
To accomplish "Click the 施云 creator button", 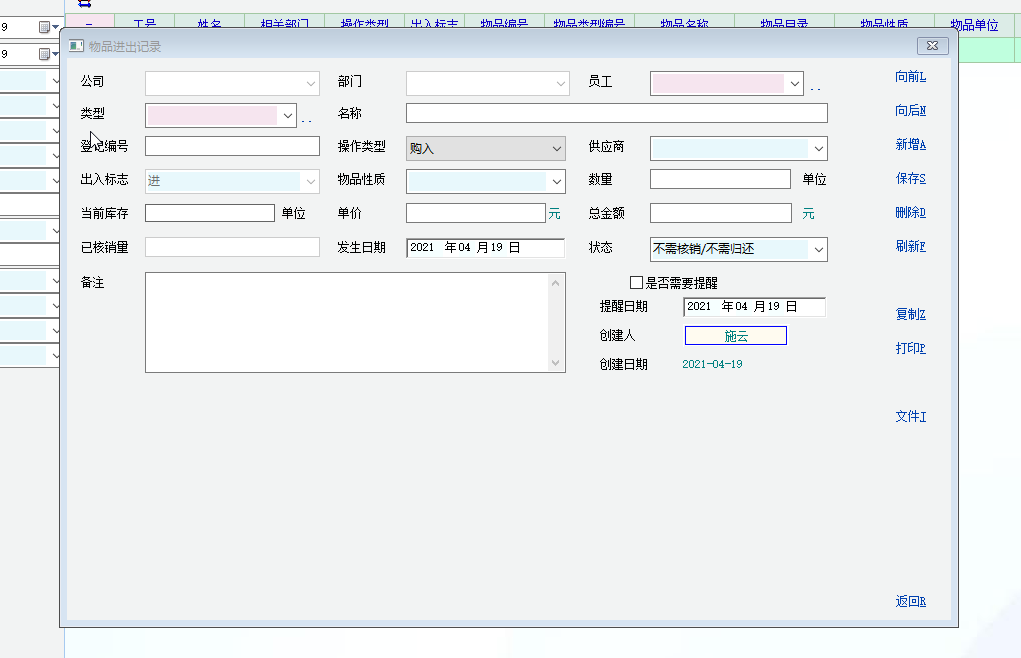I will [x=735, y=336].
